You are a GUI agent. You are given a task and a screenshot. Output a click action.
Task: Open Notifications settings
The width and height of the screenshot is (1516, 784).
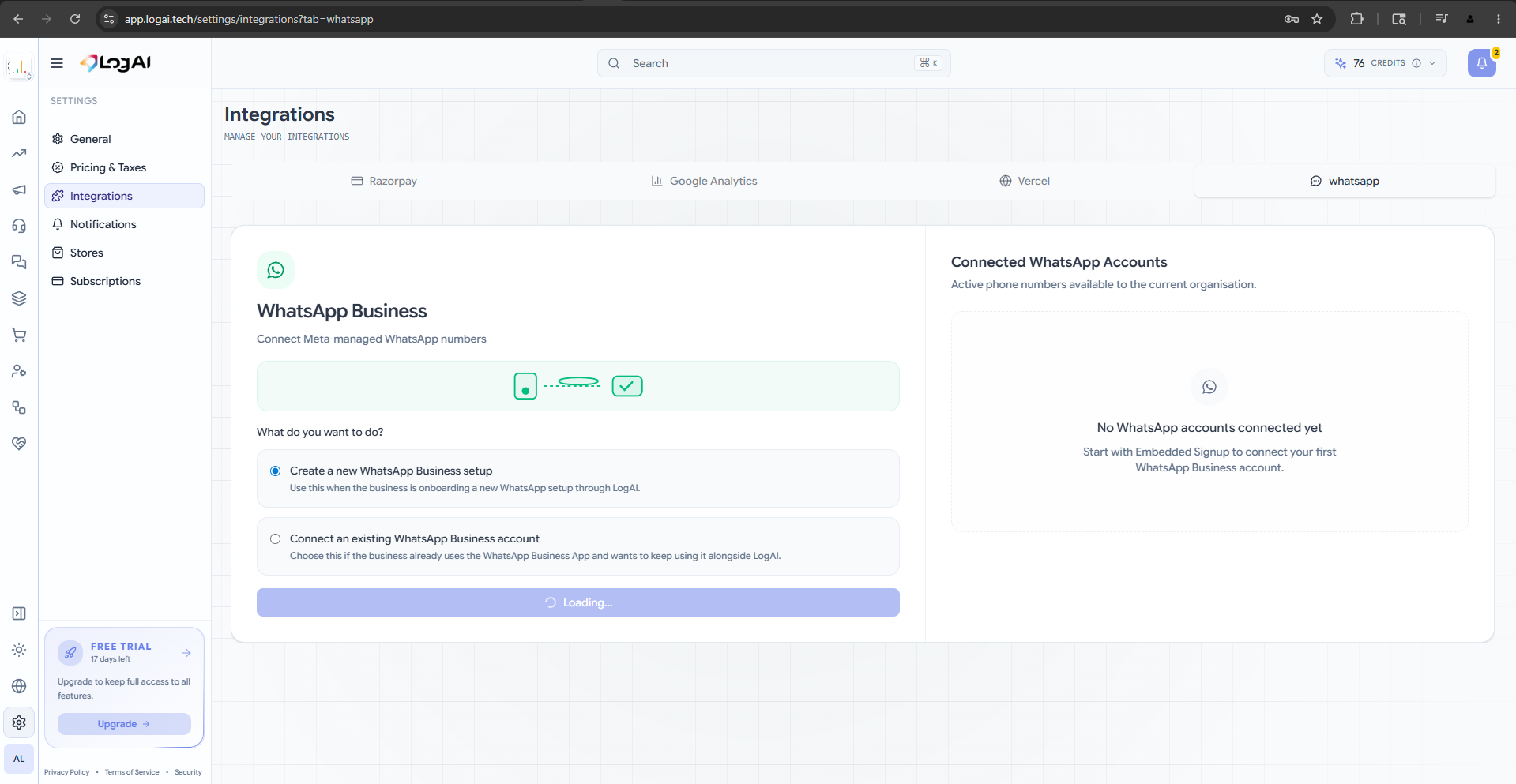point(124,224)
